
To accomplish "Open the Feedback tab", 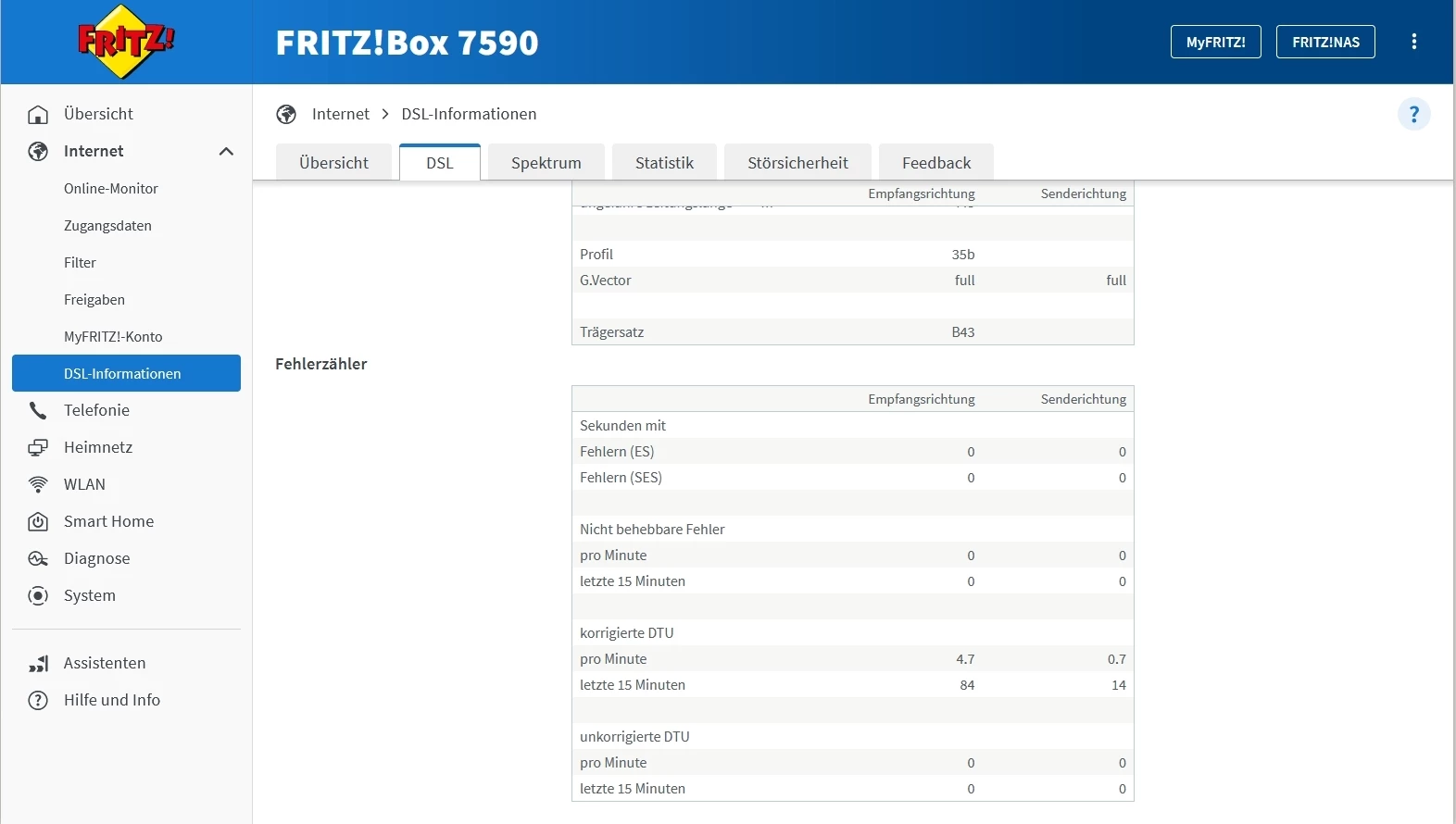I will (x=936, y=162).
